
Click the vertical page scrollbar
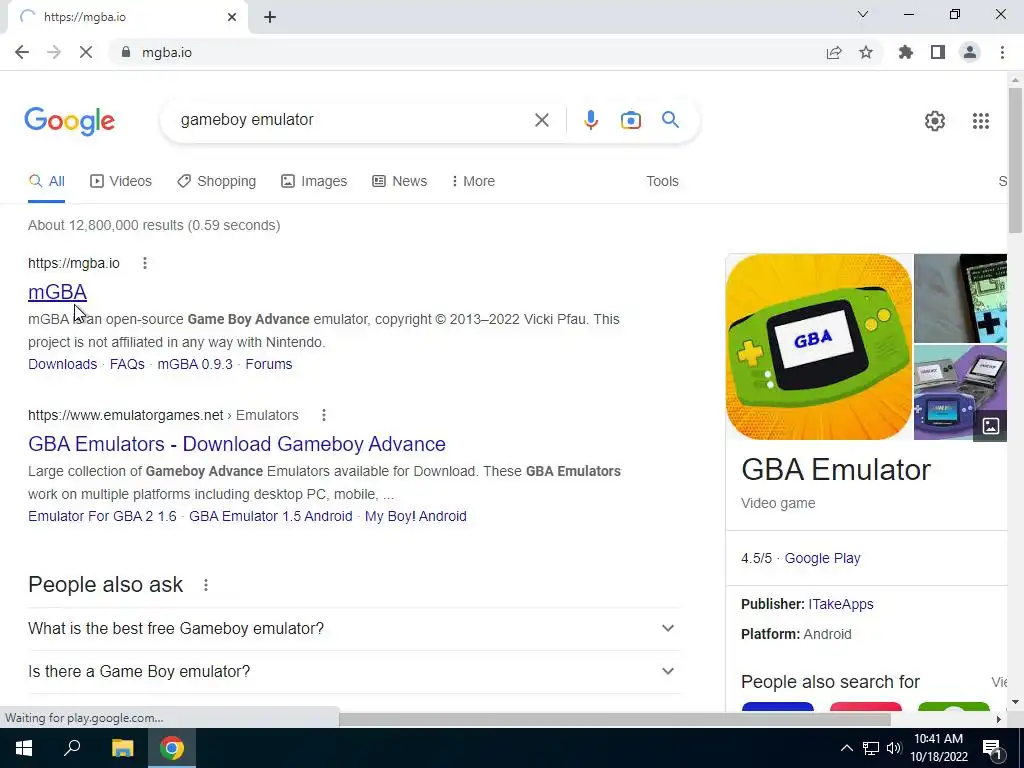coord(1015,160)
